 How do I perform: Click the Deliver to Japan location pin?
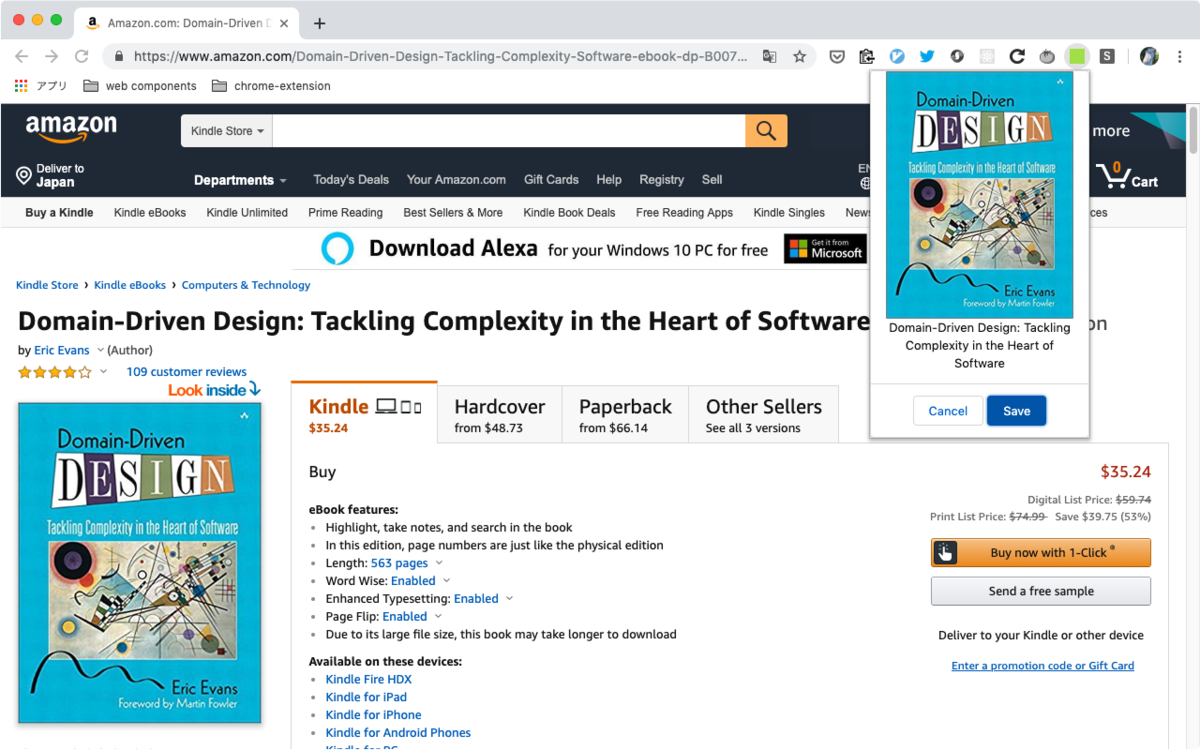pos(24,176)
